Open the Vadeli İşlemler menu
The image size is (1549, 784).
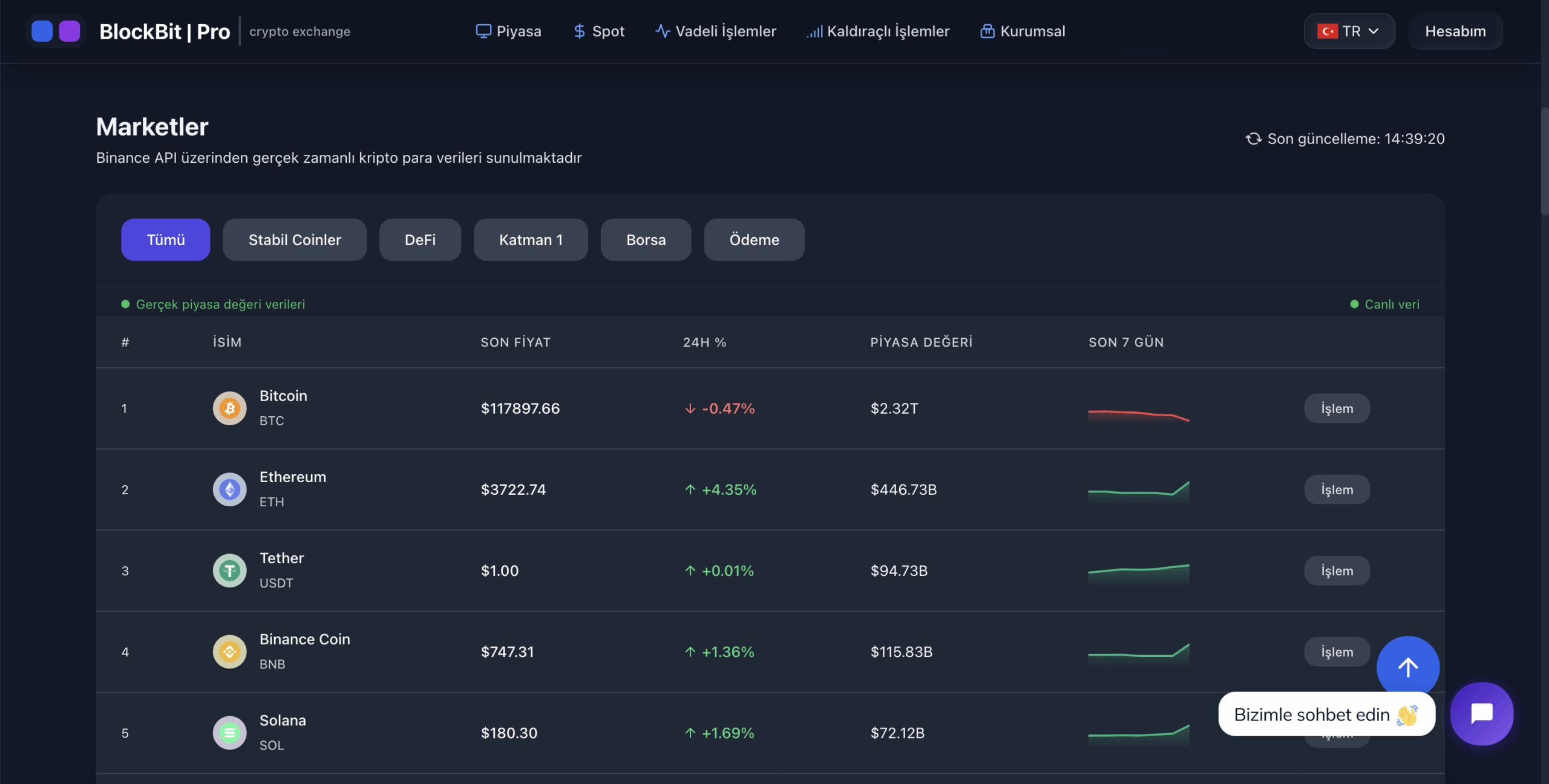pos(715,31)
